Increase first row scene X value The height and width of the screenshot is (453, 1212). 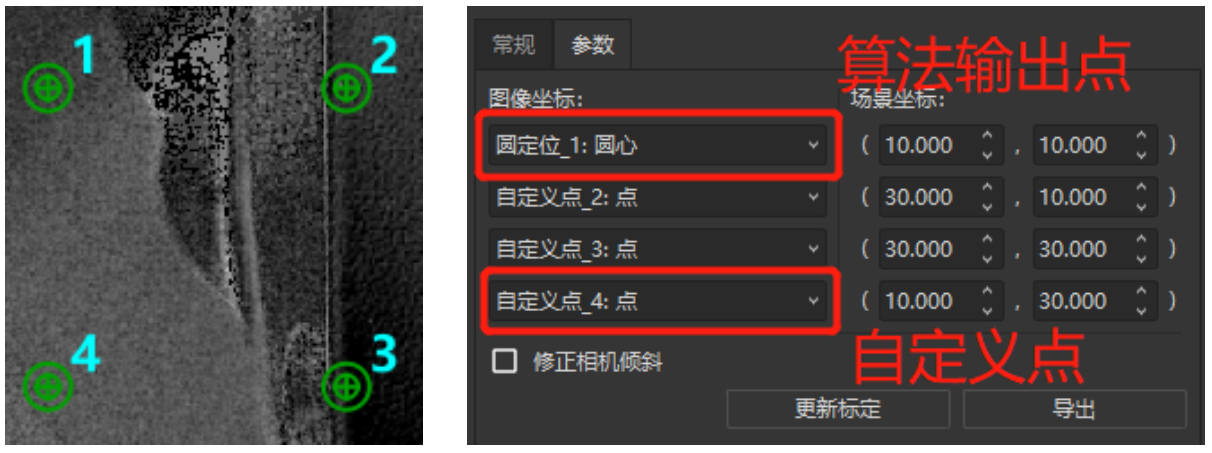point(988,137)
